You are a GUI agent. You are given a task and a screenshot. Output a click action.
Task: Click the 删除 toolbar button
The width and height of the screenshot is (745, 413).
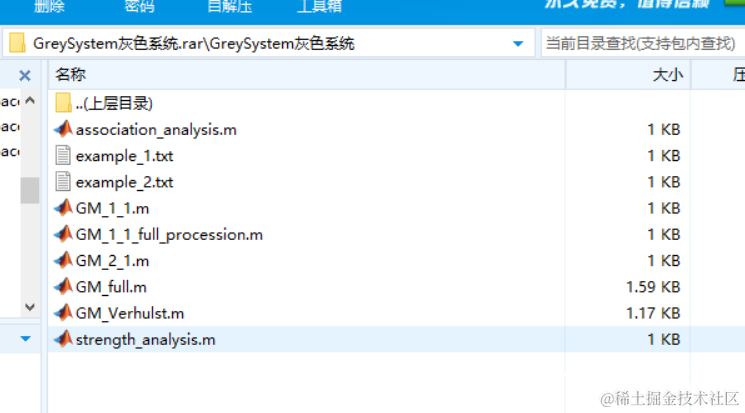[49, 6]
